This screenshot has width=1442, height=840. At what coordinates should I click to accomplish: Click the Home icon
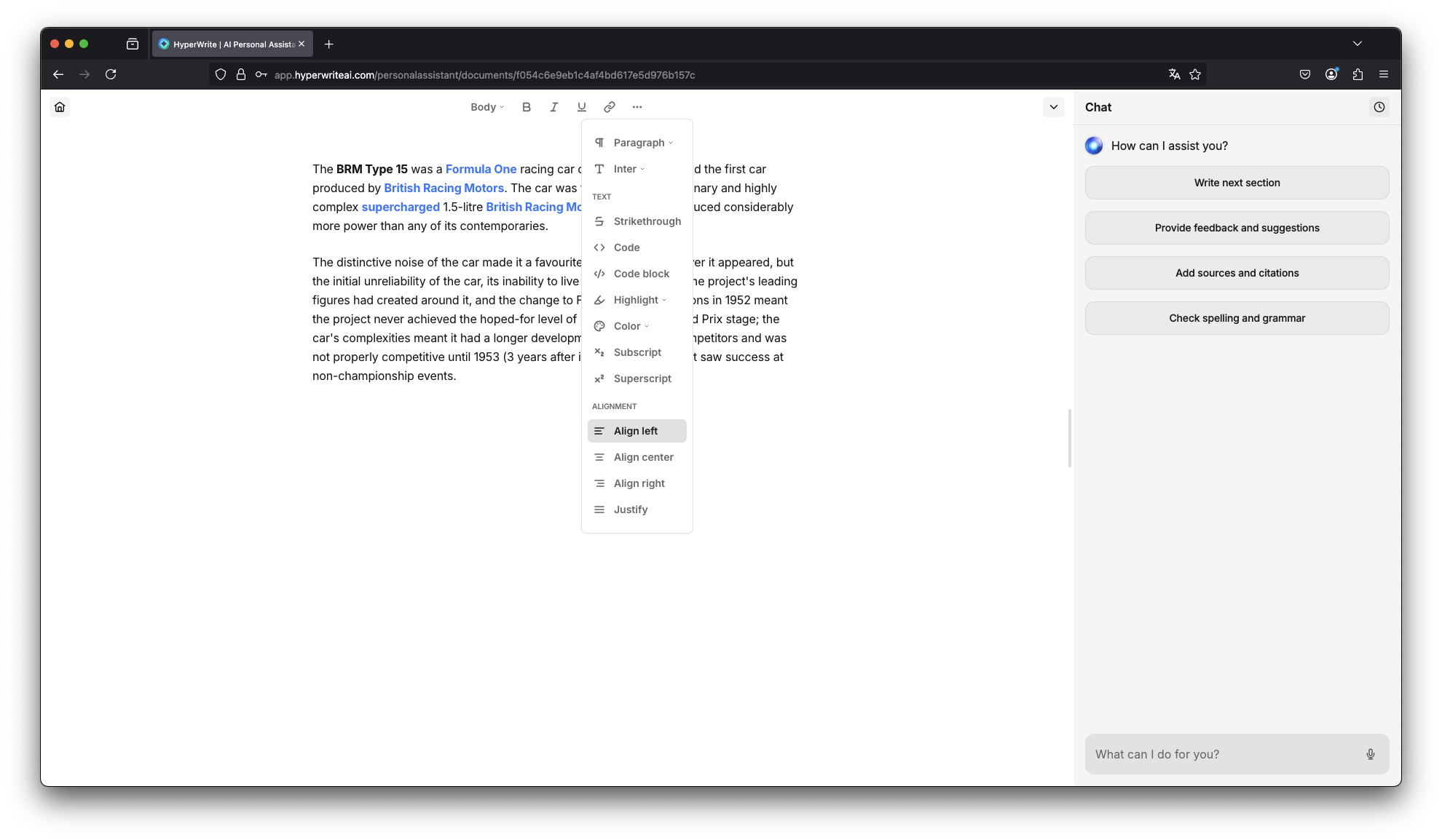pos(60,107)
